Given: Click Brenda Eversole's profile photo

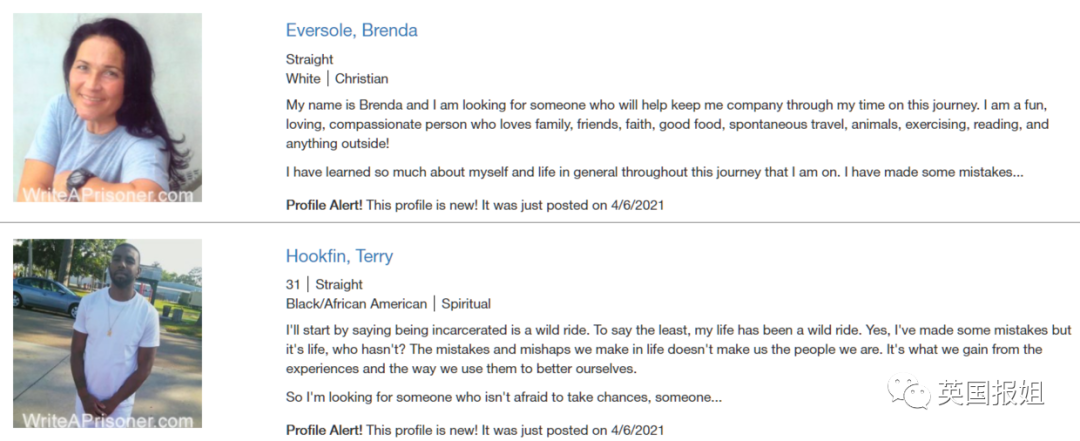Looking at the screenshot, I should coord(107,107).
